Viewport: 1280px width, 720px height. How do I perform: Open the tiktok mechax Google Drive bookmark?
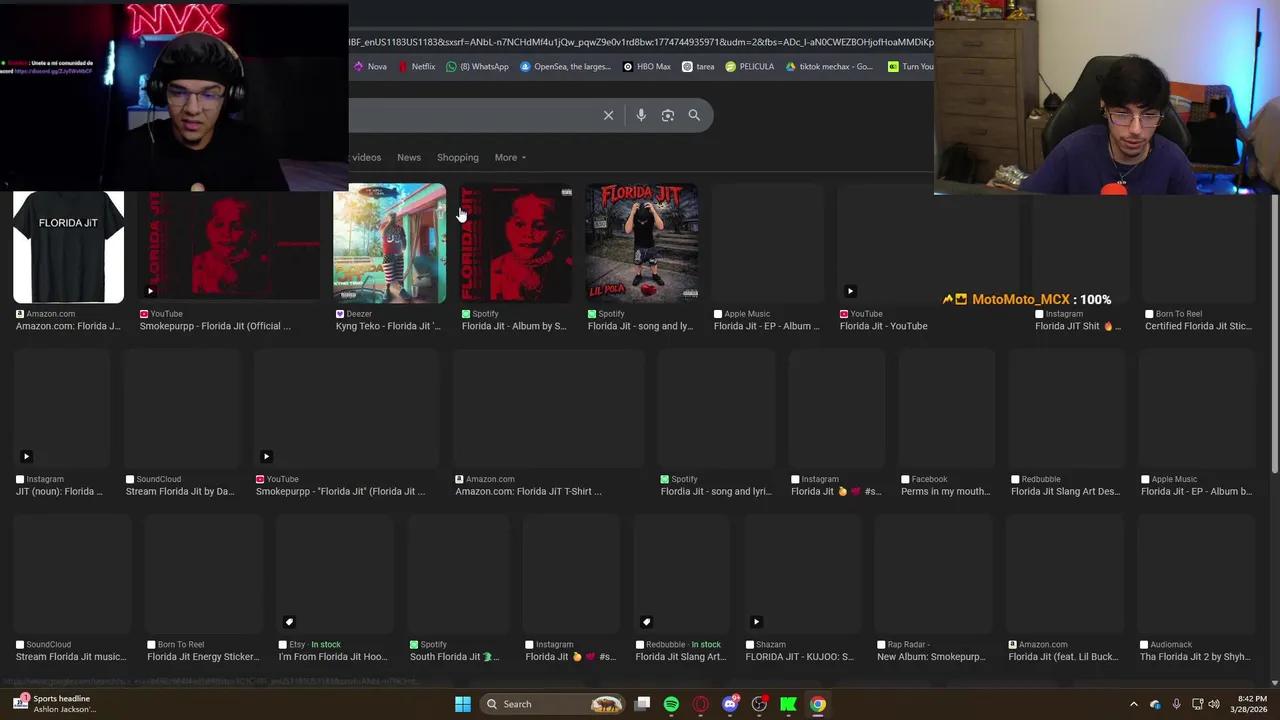point(829,67)
